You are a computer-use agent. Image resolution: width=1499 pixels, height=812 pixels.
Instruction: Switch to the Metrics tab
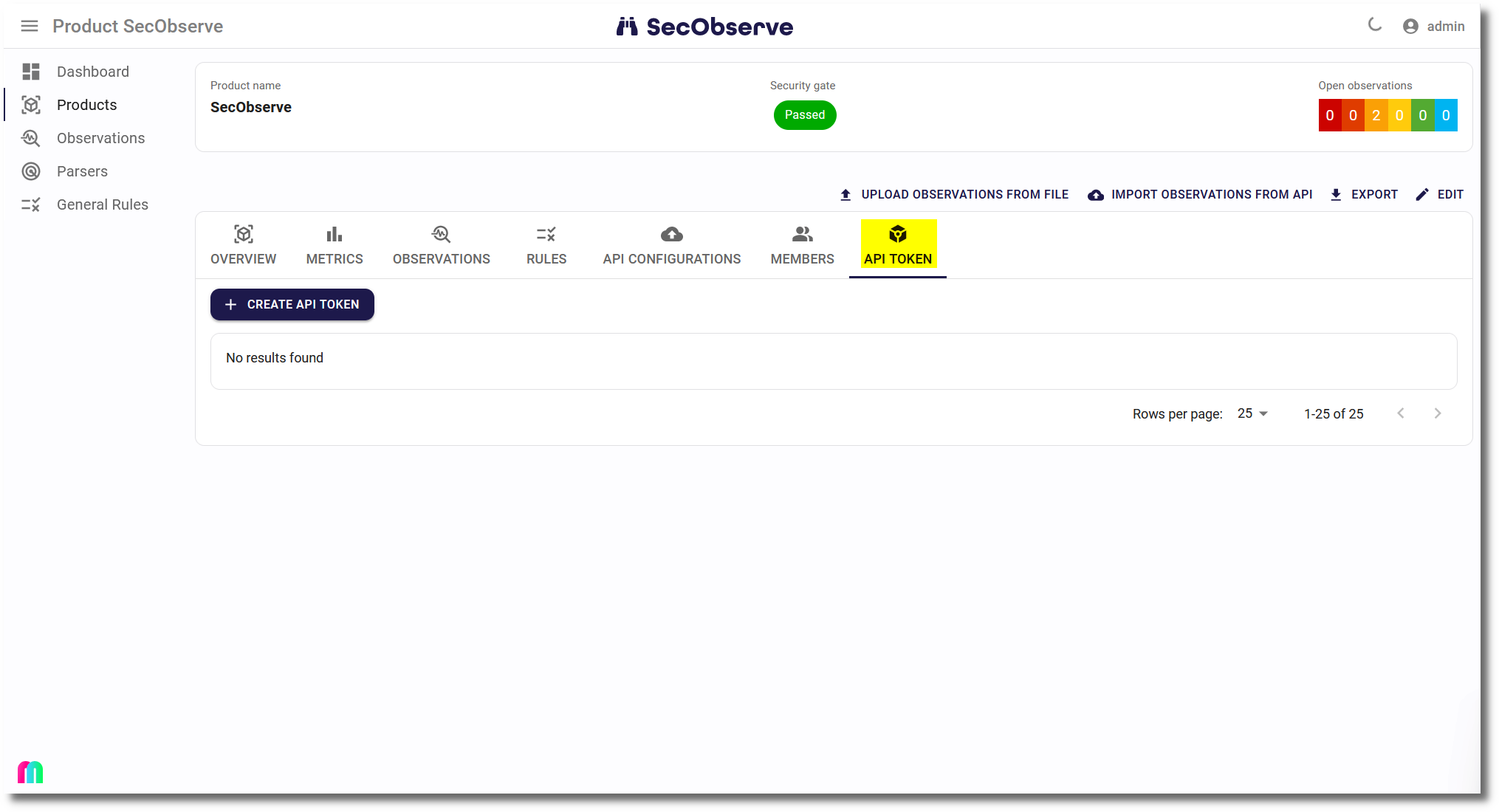click(x=334, y=245)
